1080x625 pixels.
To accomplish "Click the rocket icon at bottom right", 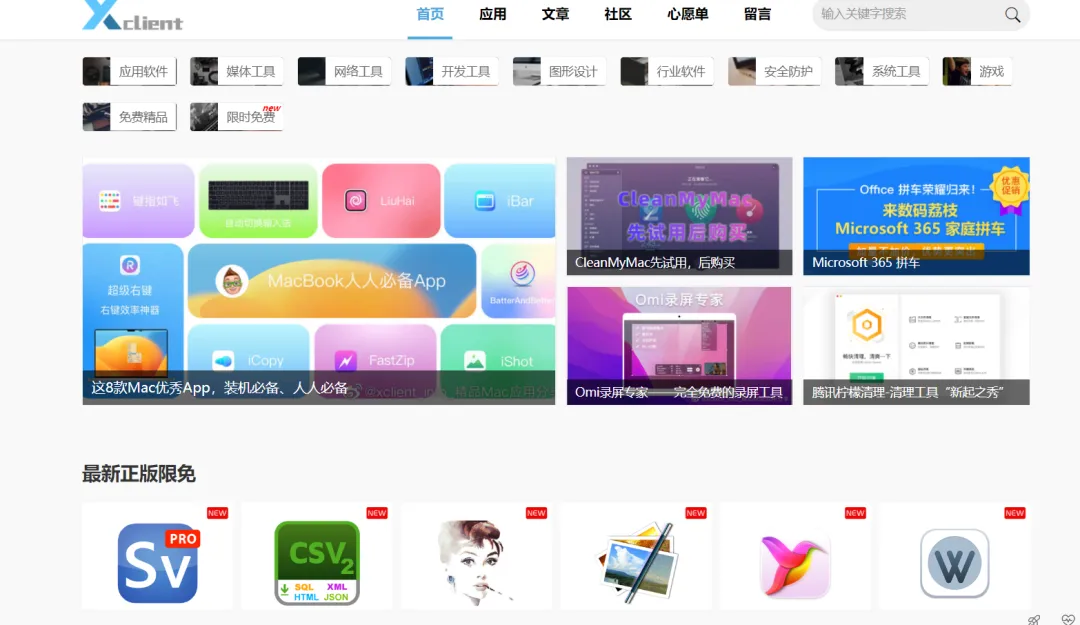I will (1034, 619).
